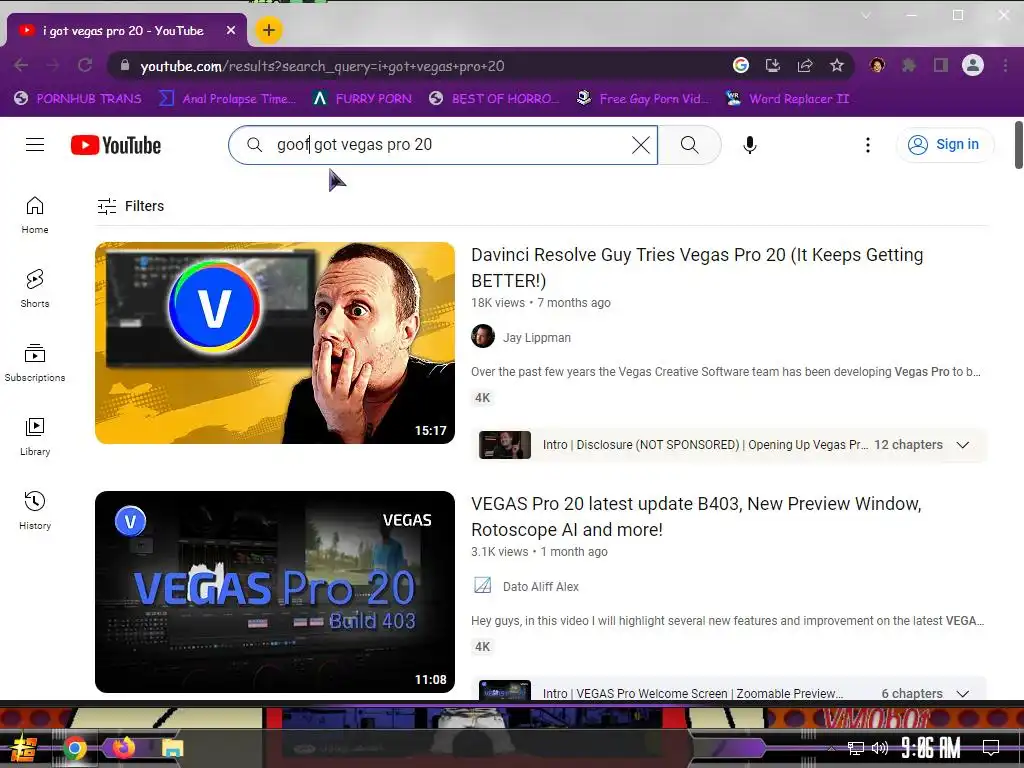
Task: Toggle the browser side panel icon
Action: (940, 65)
